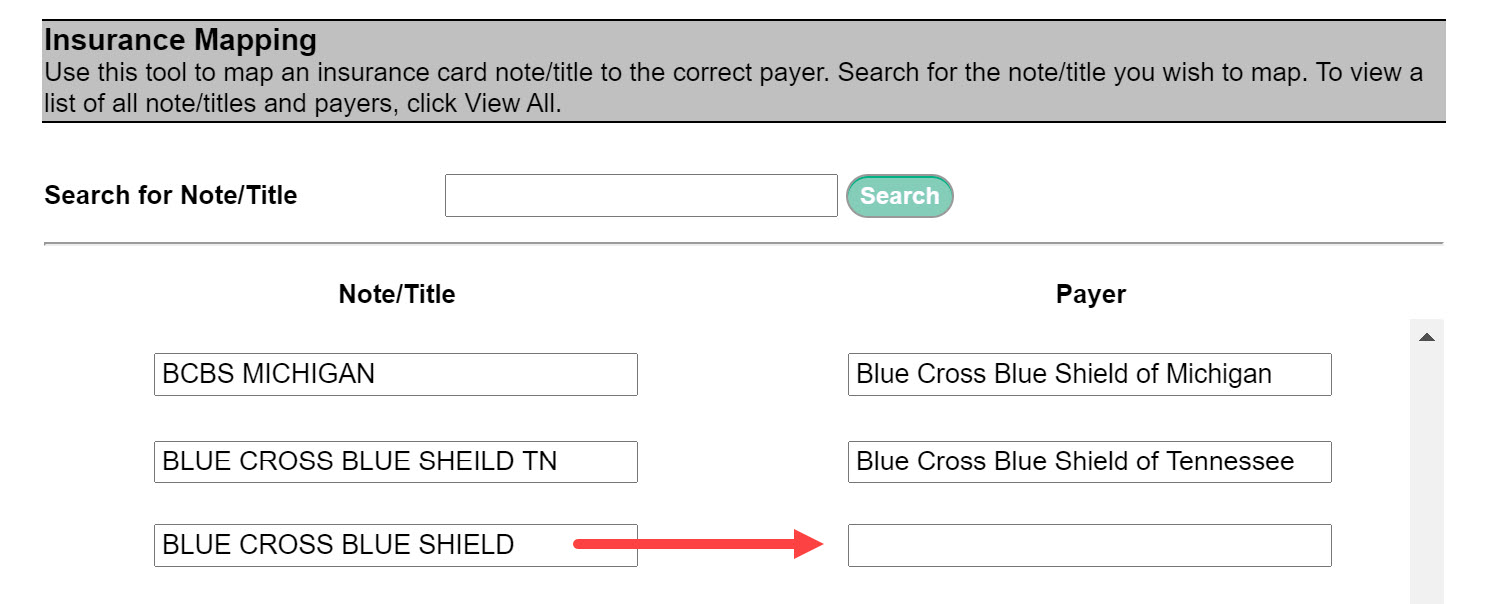This screenshot has width=1498, height=604.
Task: Click the BLUE CROSS BLUE SHIELD note field
Action: coord(395,545)
